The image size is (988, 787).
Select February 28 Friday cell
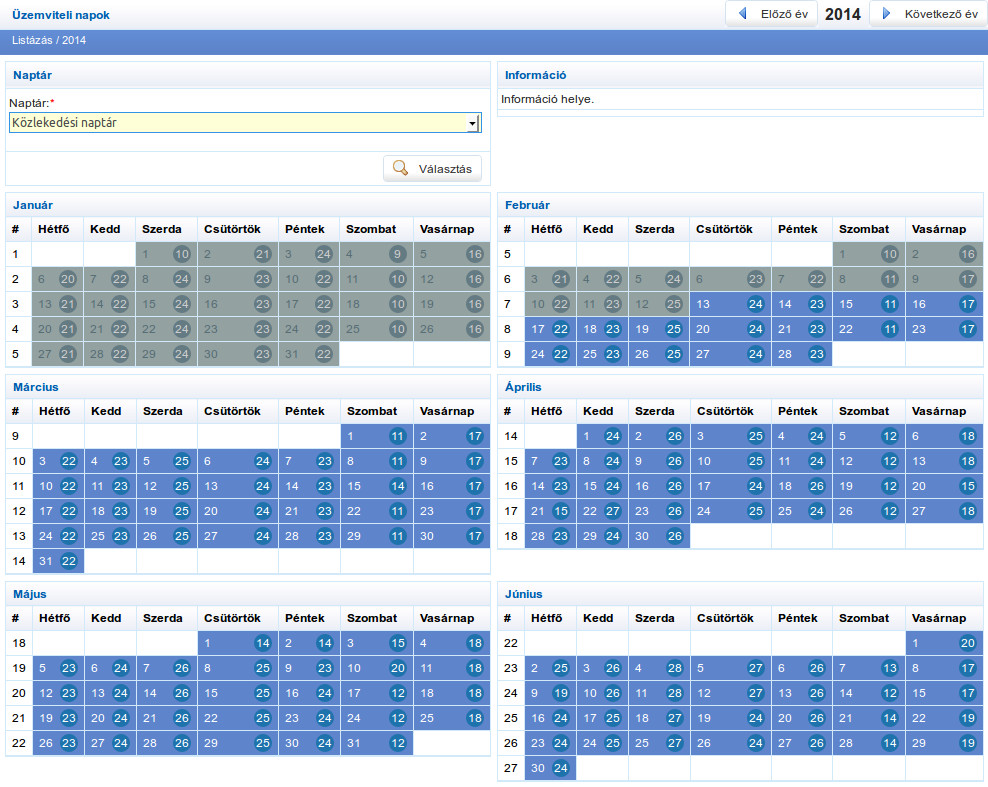pos(801,354)
